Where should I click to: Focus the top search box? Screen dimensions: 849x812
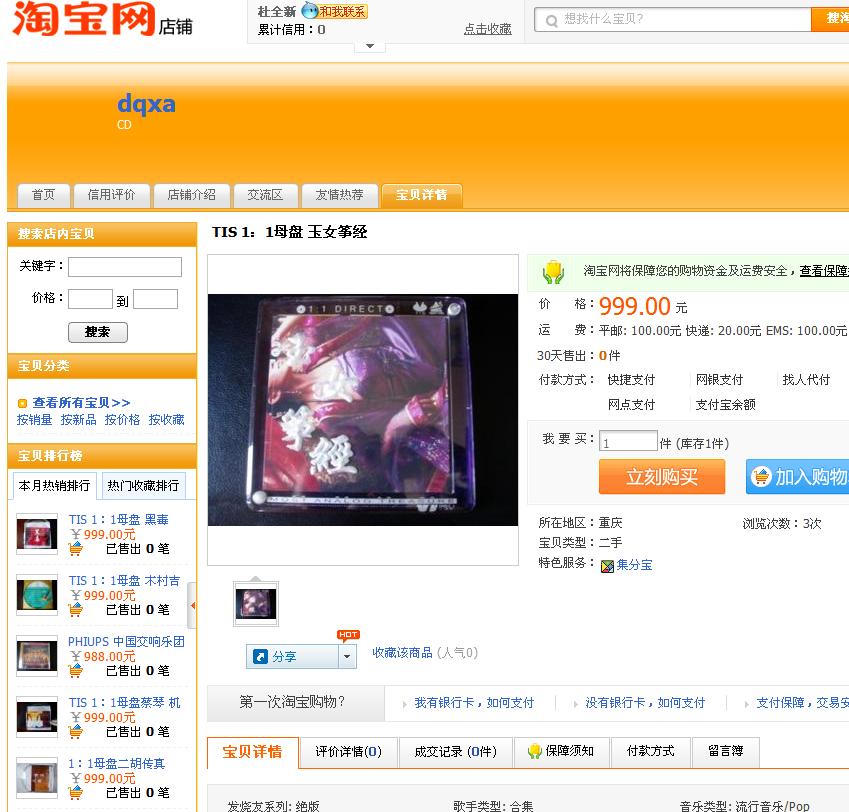(672, 19)
